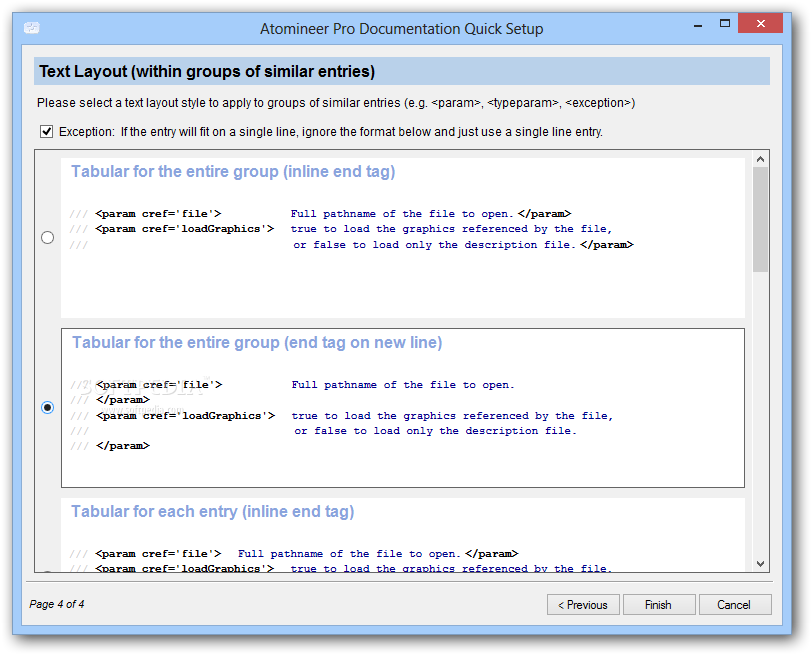Close the Quick Setup window

[760, 23]
